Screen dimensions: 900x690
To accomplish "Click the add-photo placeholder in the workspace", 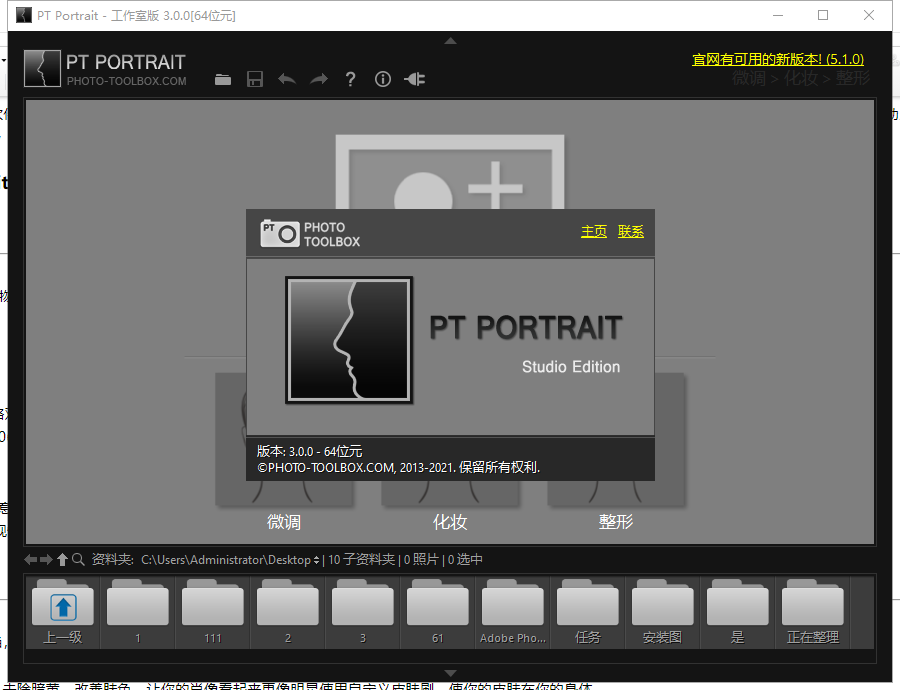I will click(450, 172).
